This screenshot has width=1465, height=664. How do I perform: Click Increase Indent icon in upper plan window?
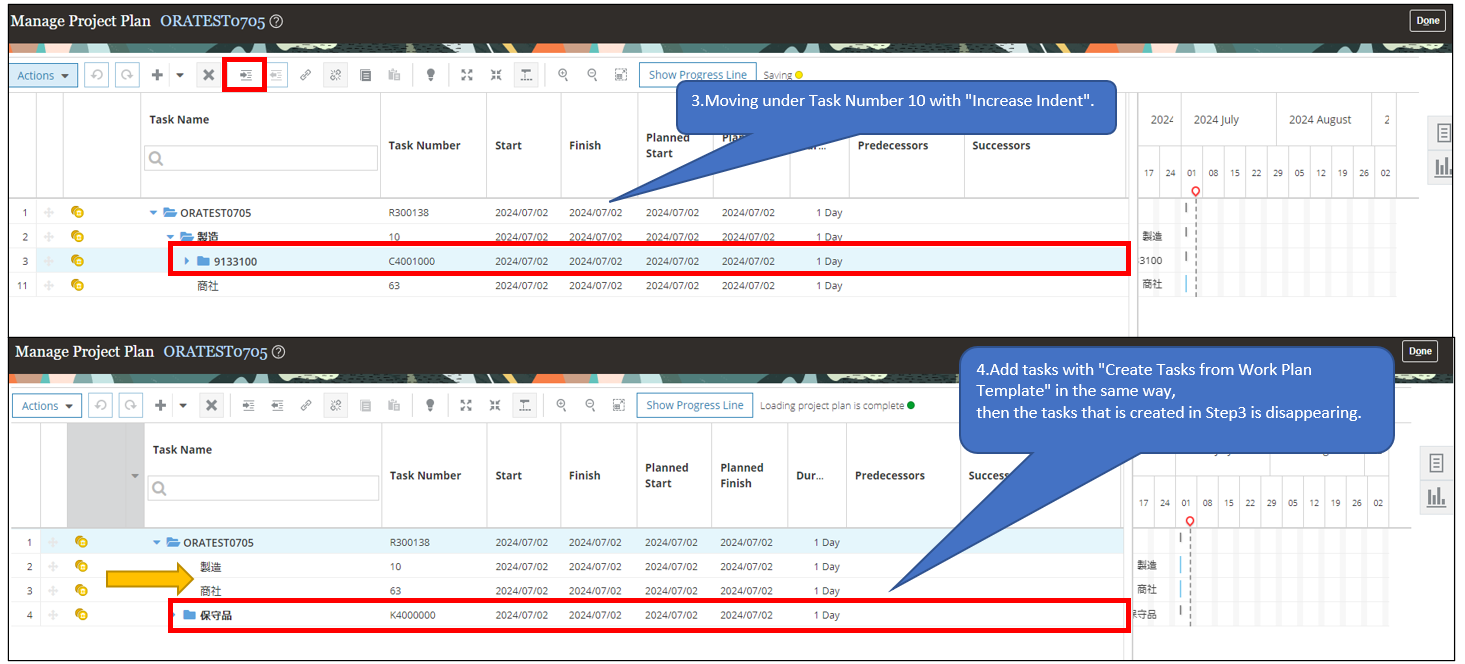click(x=245, y=75)
